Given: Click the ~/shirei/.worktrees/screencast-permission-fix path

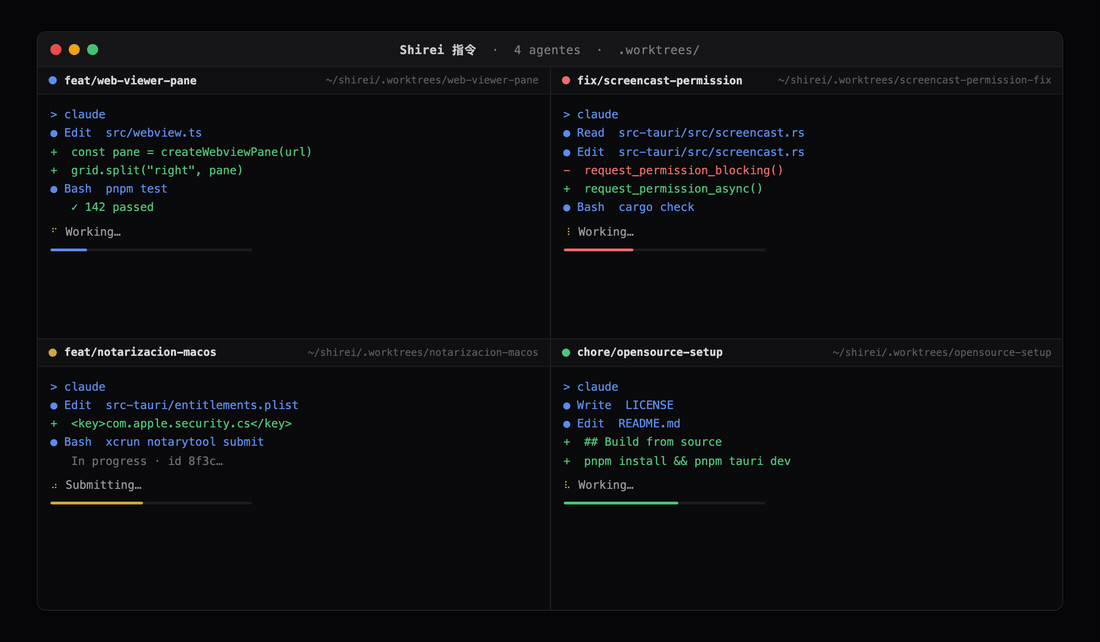Looking at the screenshot, I should [914, 80].
